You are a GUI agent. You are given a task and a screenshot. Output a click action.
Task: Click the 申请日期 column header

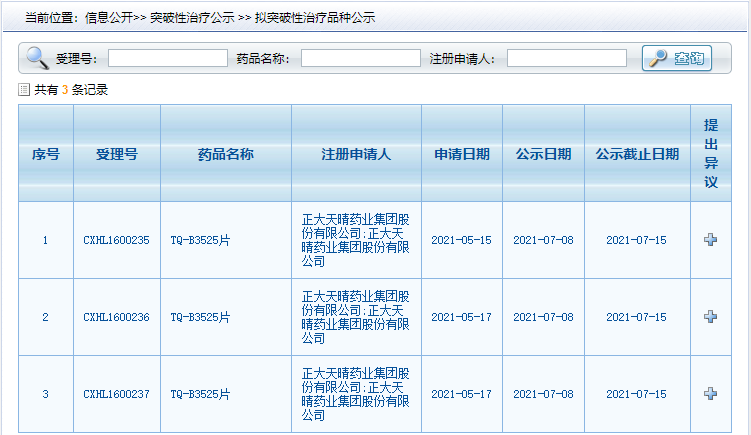(x=462, y=154)
